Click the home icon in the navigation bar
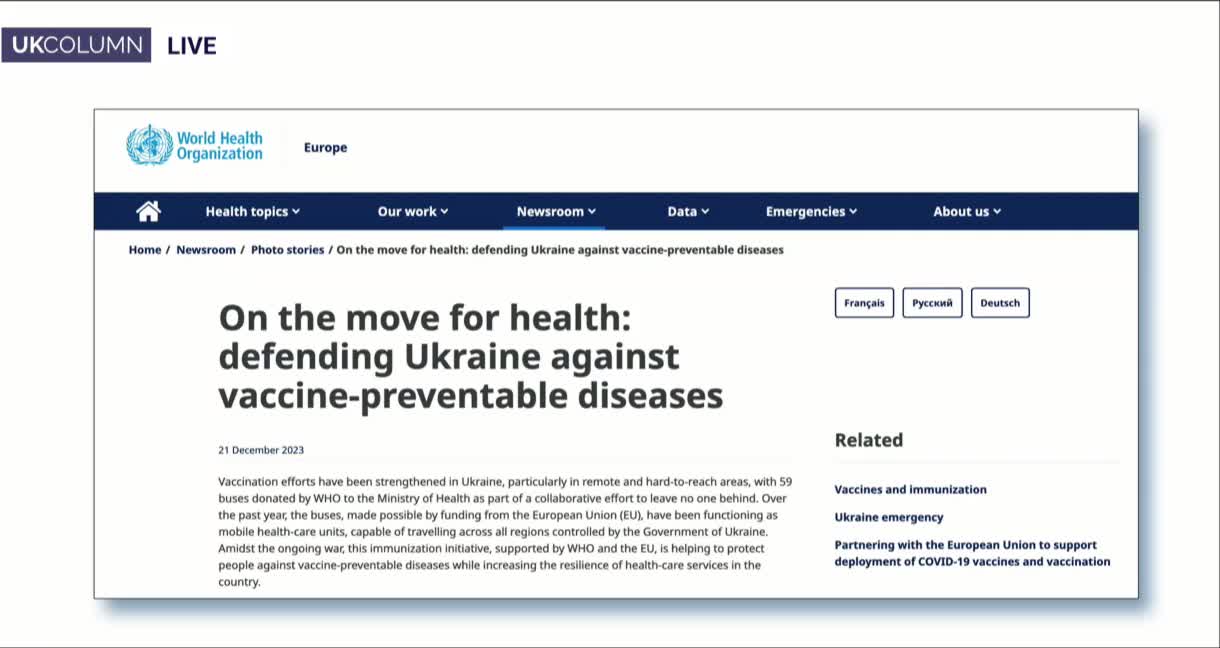 [148, 211]
